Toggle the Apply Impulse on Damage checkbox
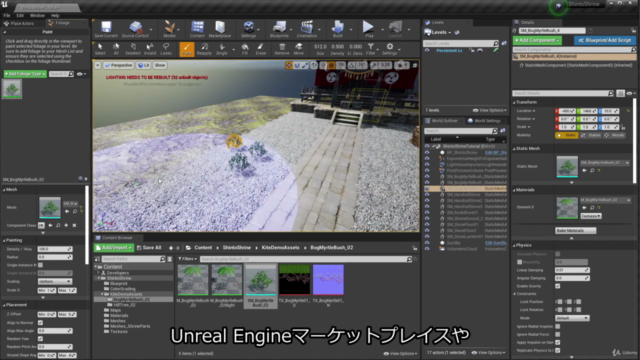Viewport: 640px width, 360px height. pyautogui.click(x=558, y=342)
